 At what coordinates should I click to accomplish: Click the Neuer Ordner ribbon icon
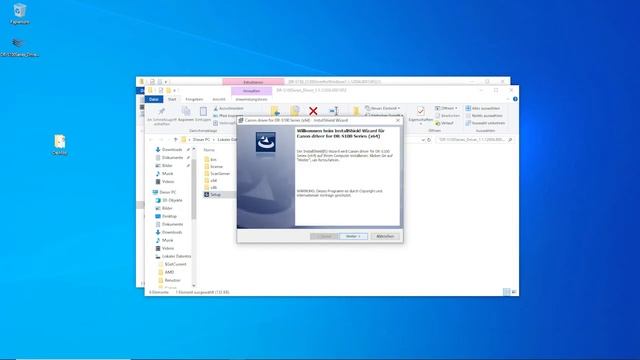coord(356,111)
